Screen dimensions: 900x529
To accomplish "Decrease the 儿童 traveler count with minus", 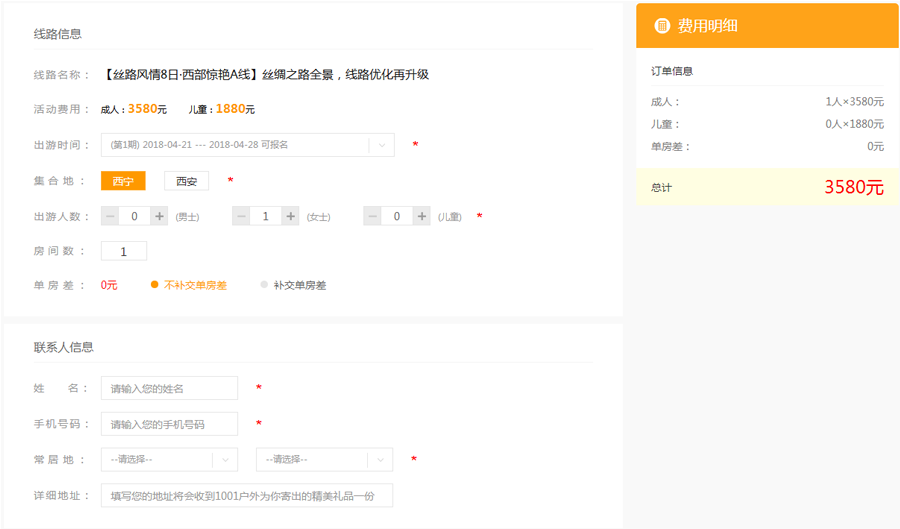I will [373, 216].
